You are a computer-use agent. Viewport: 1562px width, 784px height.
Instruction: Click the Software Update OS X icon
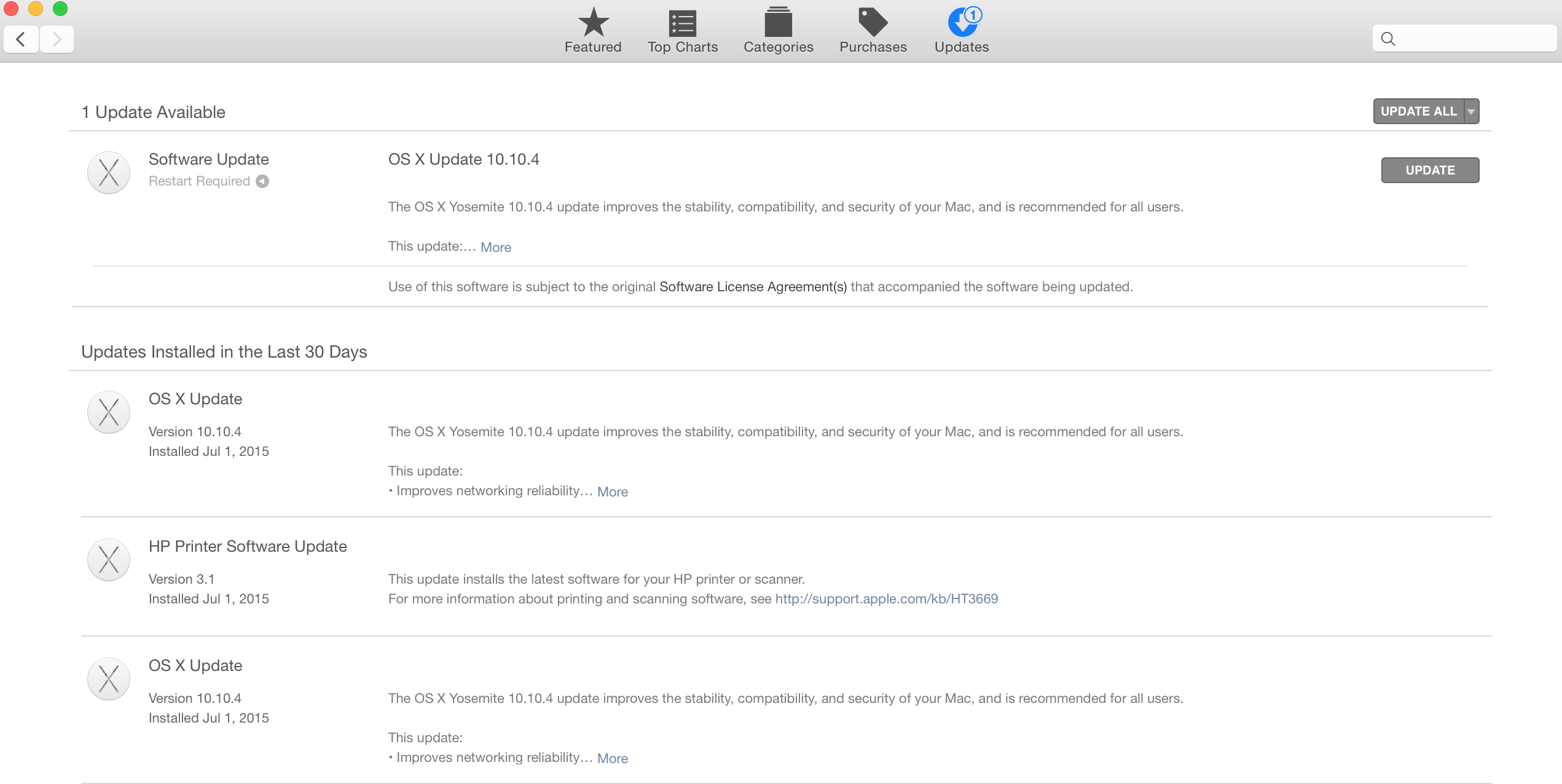point(109,173)
